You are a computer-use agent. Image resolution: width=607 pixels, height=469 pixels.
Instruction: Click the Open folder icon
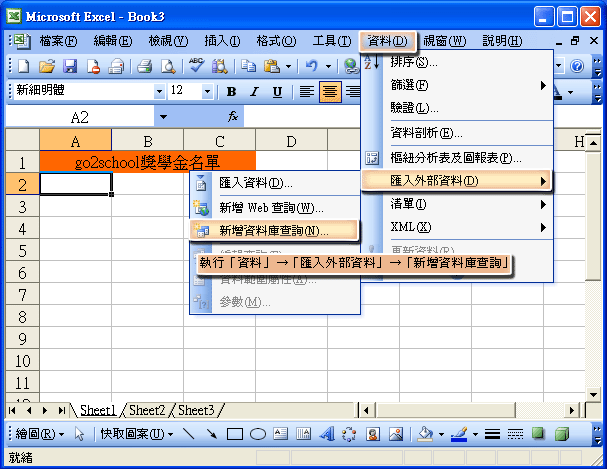coord(47,66)
